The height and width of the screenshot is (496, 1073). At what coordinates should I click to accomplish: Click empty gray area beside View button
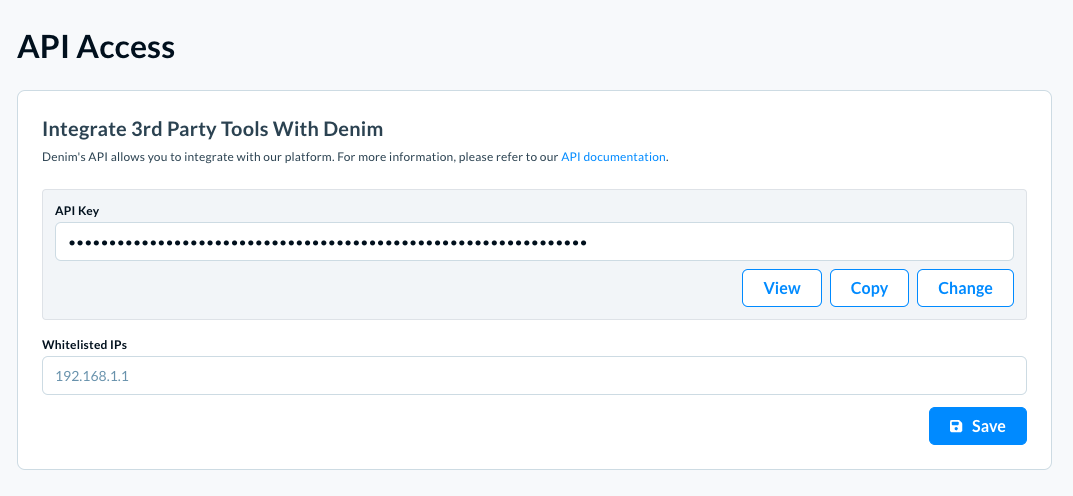click(x=390, y=289)
